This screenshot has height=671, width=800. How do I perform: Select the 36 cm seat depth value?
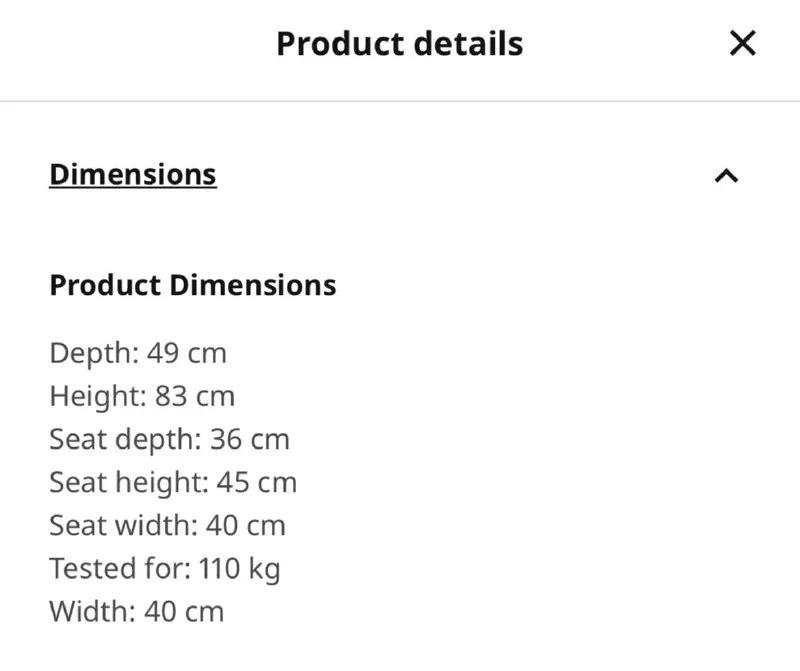click(250, 439)
